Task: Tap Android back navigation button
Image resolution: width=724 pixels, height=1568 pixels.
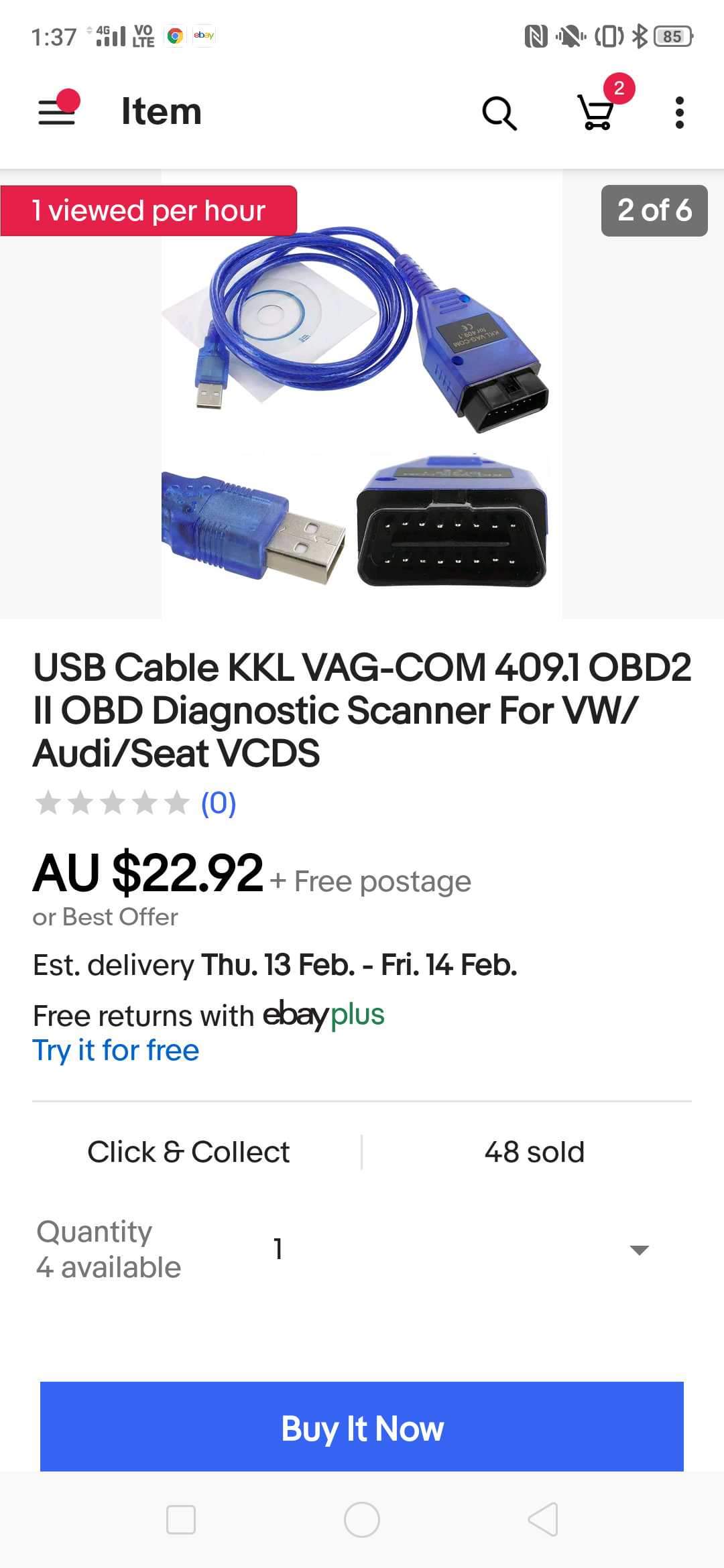Action: click(543, 1519)
